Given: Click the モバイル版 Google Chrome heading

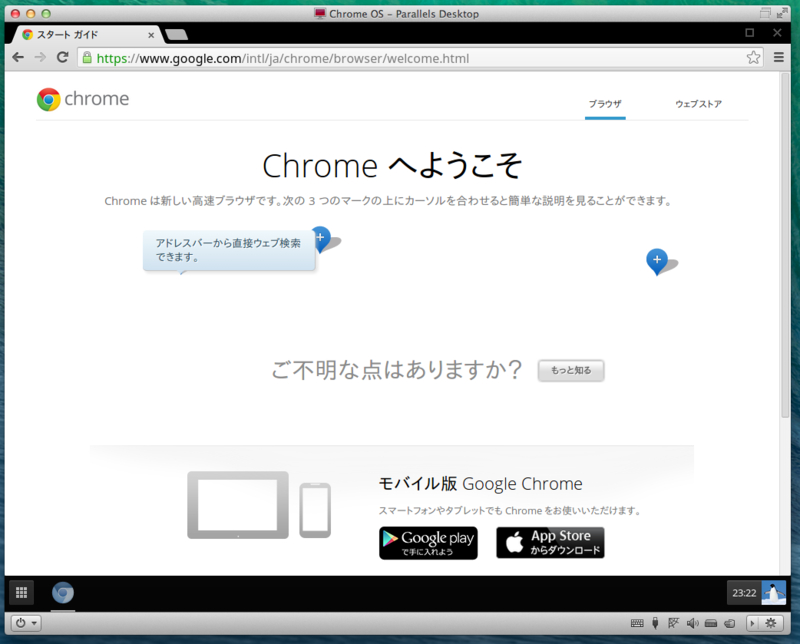Looking at the screenshot, I should pos(480,483).
